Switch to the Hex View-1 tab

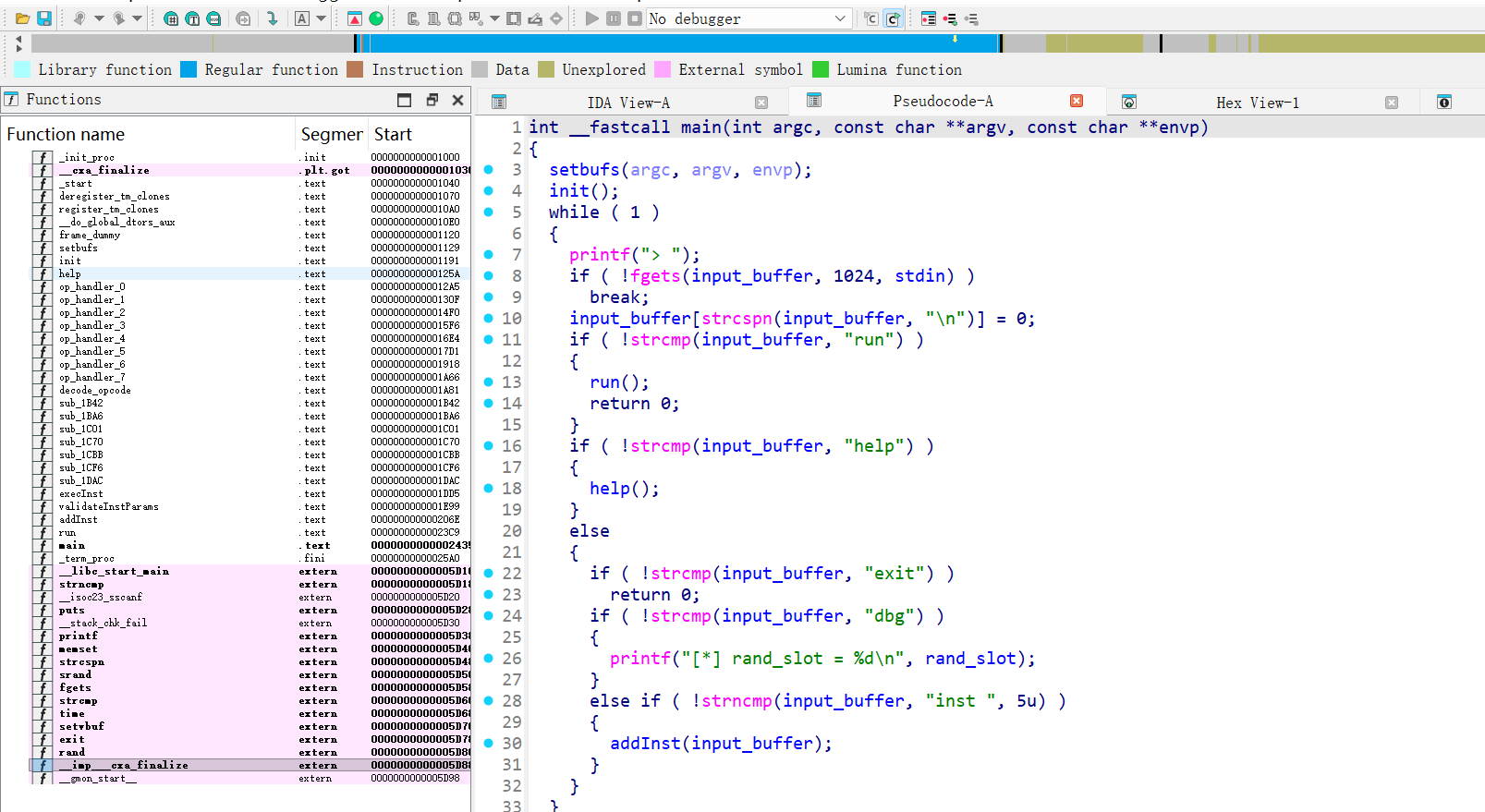(1257, 103)
